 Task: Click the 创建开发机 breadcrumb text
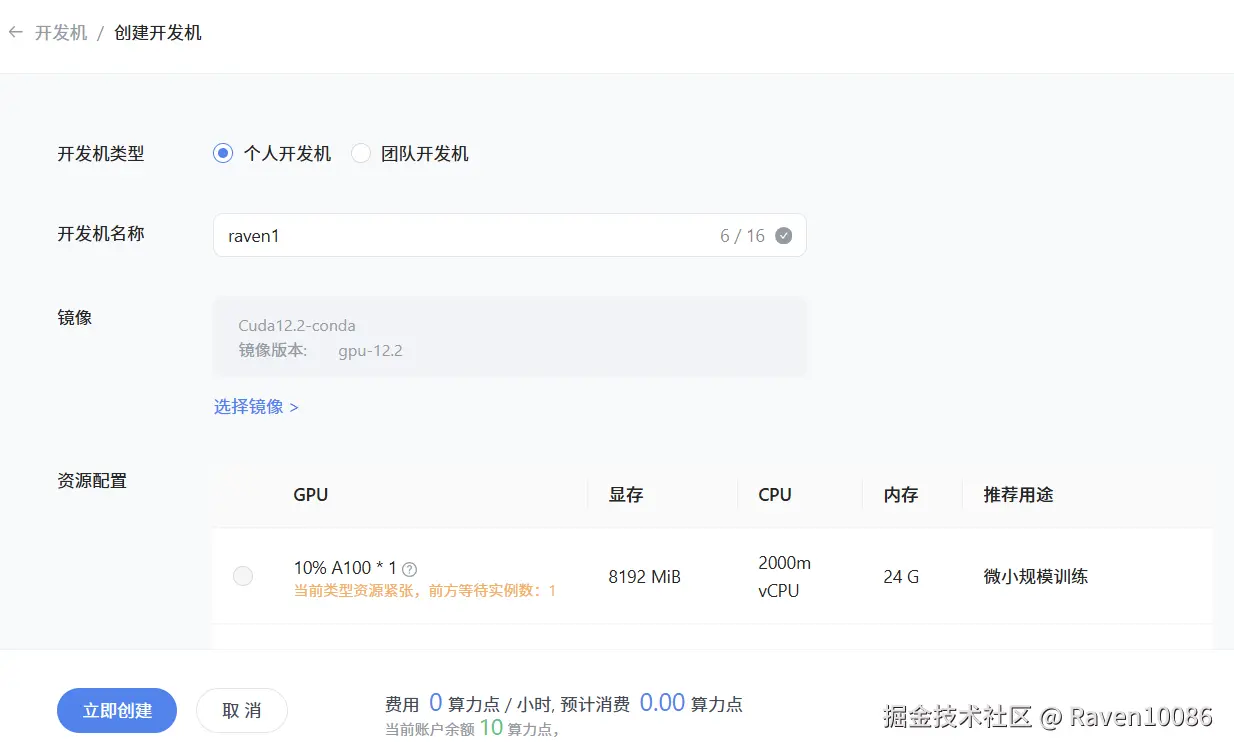(x=158, y=33)
